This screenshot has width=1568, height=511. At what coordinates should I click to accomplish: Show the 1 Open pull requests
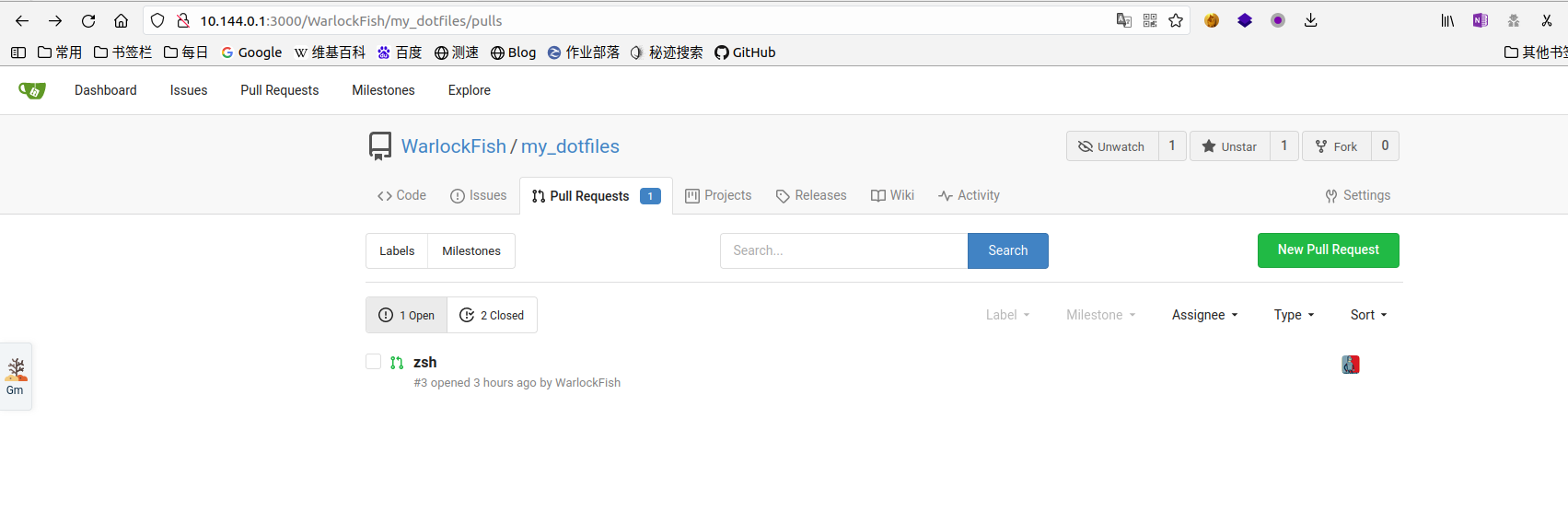tap(406, 315)
